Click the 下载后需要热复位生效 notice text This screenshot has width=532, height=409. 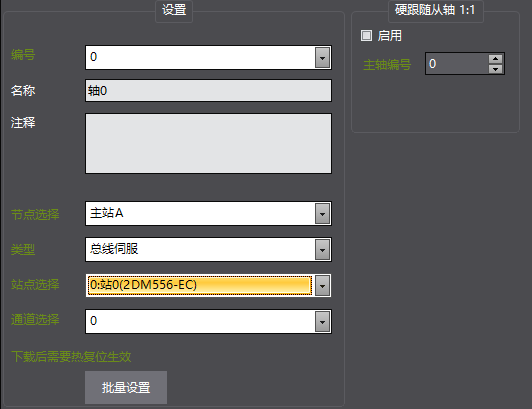pos(71,357)
